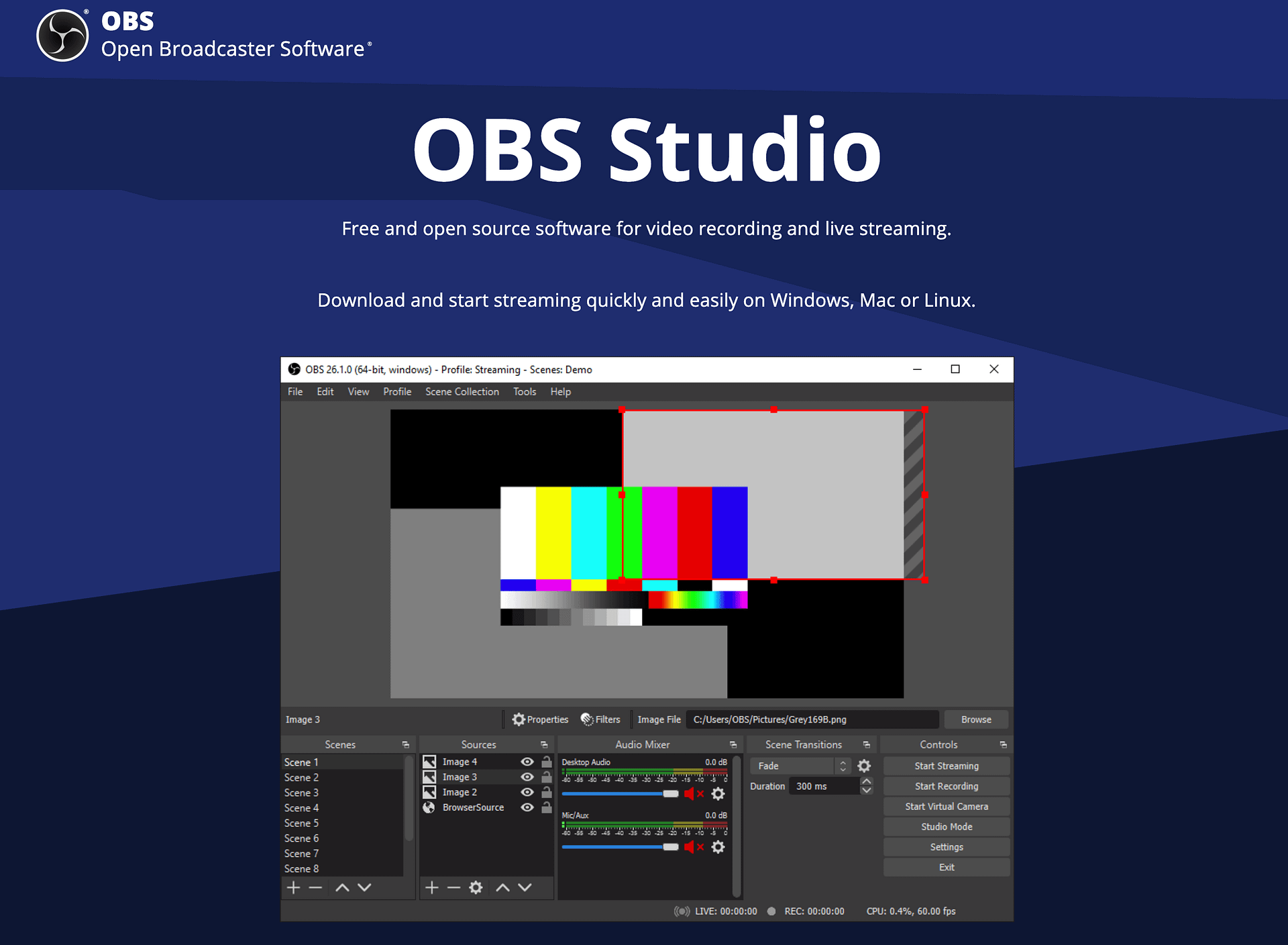Open the Help menu

[561, 392]
